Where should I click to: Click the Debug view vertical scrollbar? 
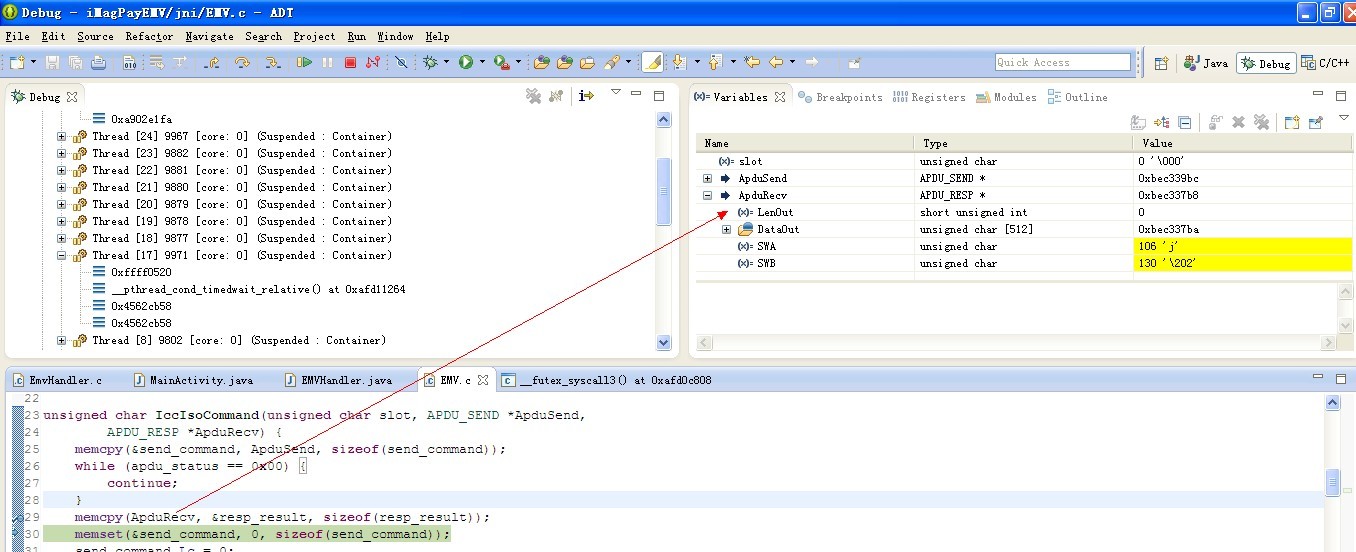[664, 230]
